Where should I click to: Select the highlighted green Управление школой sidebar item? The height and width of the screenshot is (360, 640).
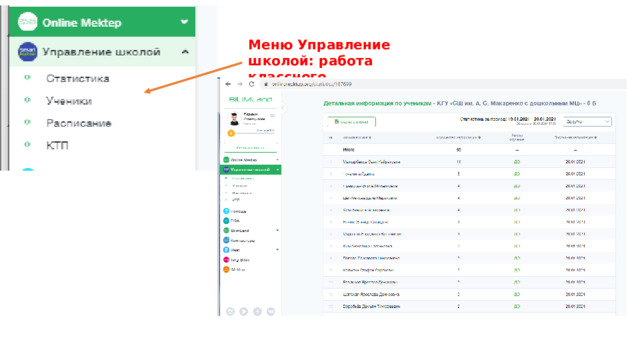(x=251, y=169)
